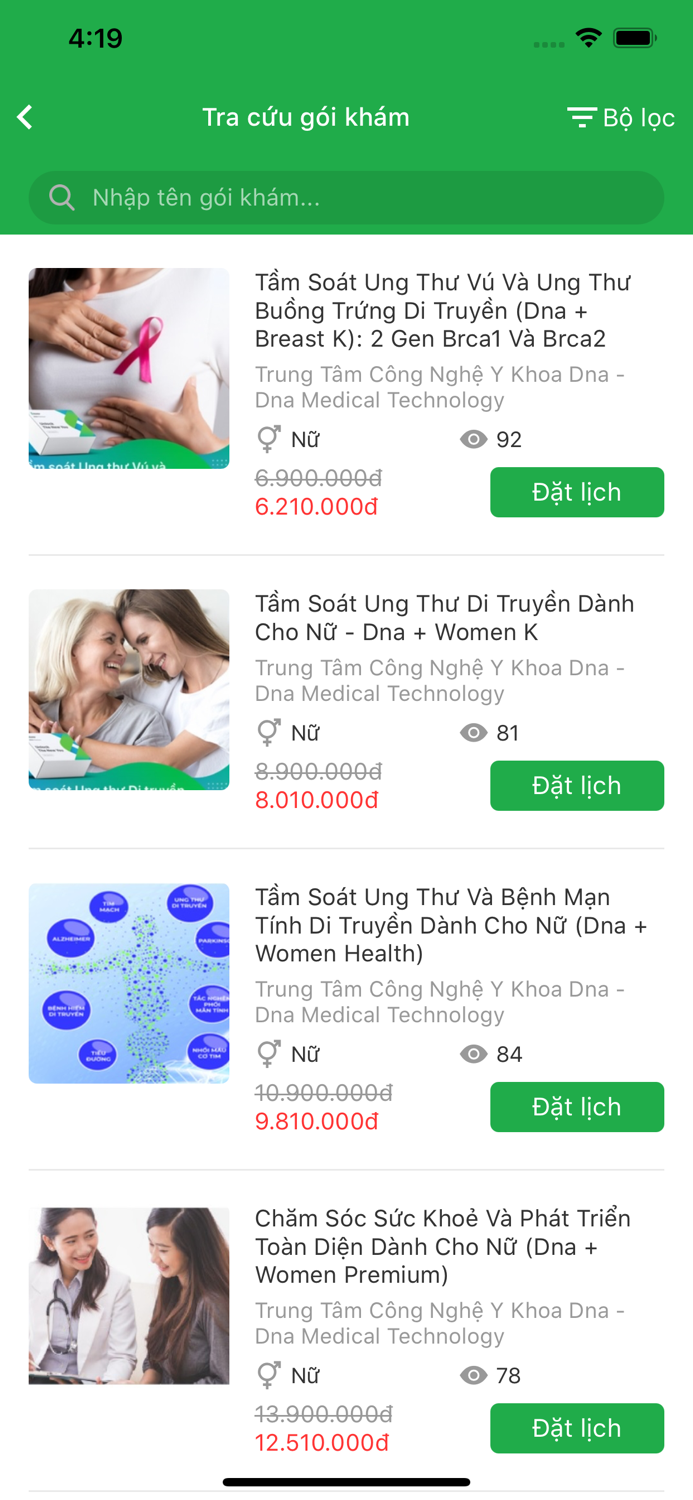Image resolution: width=693 pixels, height=1500 pixels.
Task: Tap the gender icon beside Nữ on first package
Action: tap(266, 438)
